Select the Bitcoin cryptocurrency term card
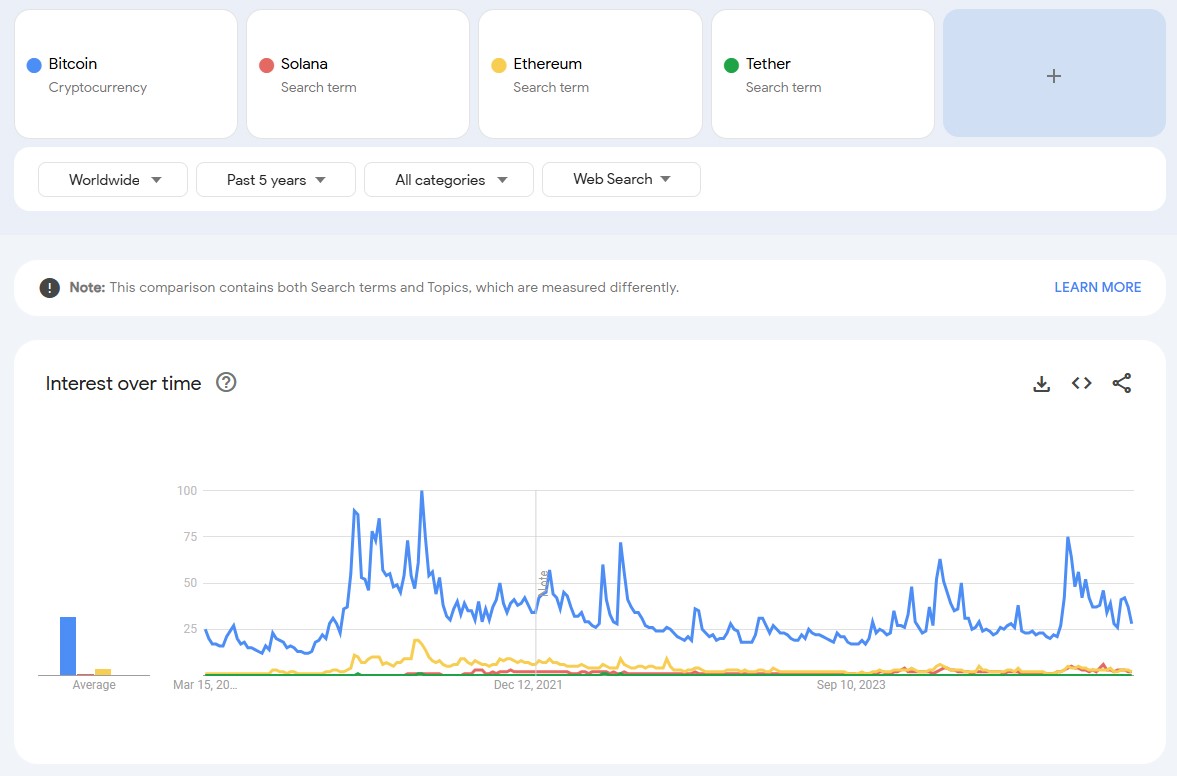Viewport: 1177px width, 776px height. [126, 75]
